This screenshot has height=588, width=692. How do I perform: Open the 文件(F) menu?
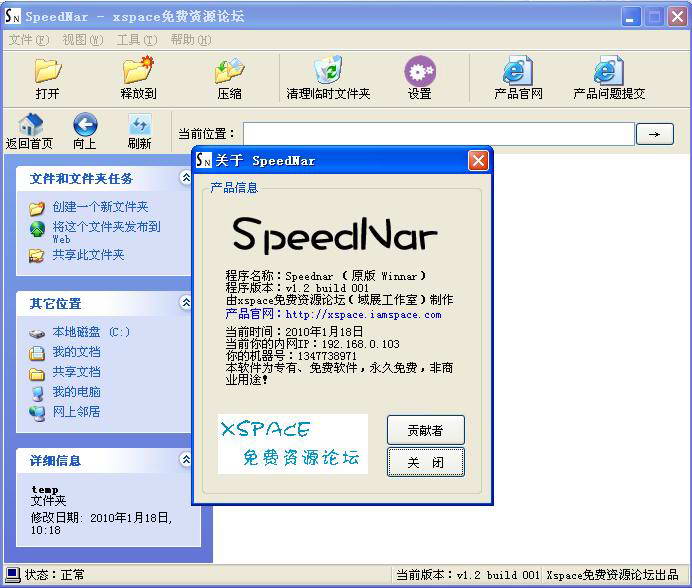point(29,40)
